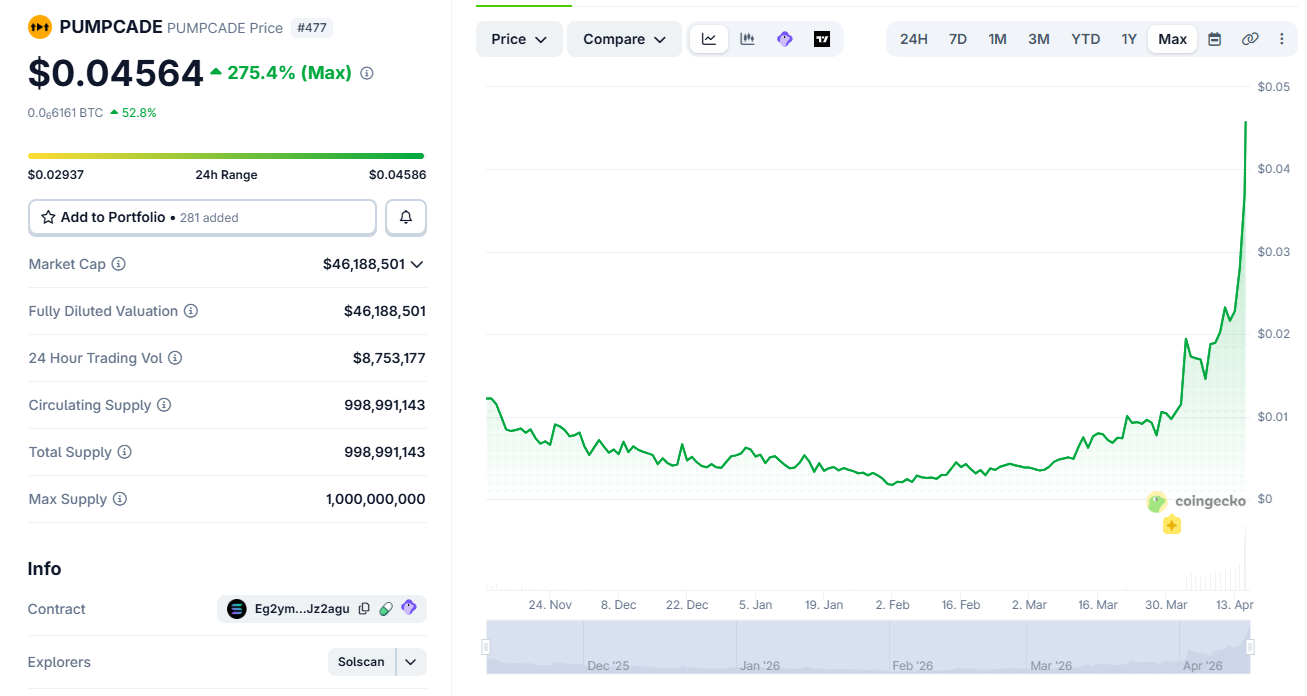
Task: Select the YTD tab
Action: (1085, 38)
